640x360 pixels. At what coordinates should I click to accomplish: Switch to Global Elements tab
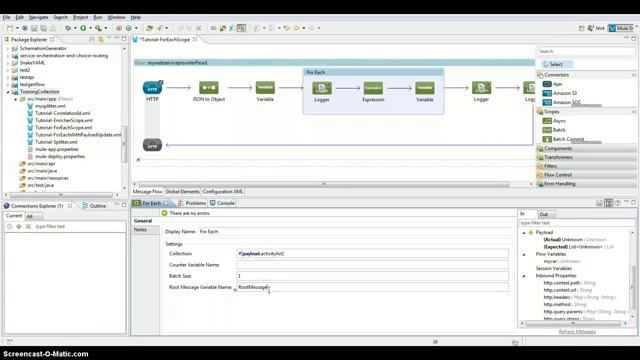pos(182,191)
